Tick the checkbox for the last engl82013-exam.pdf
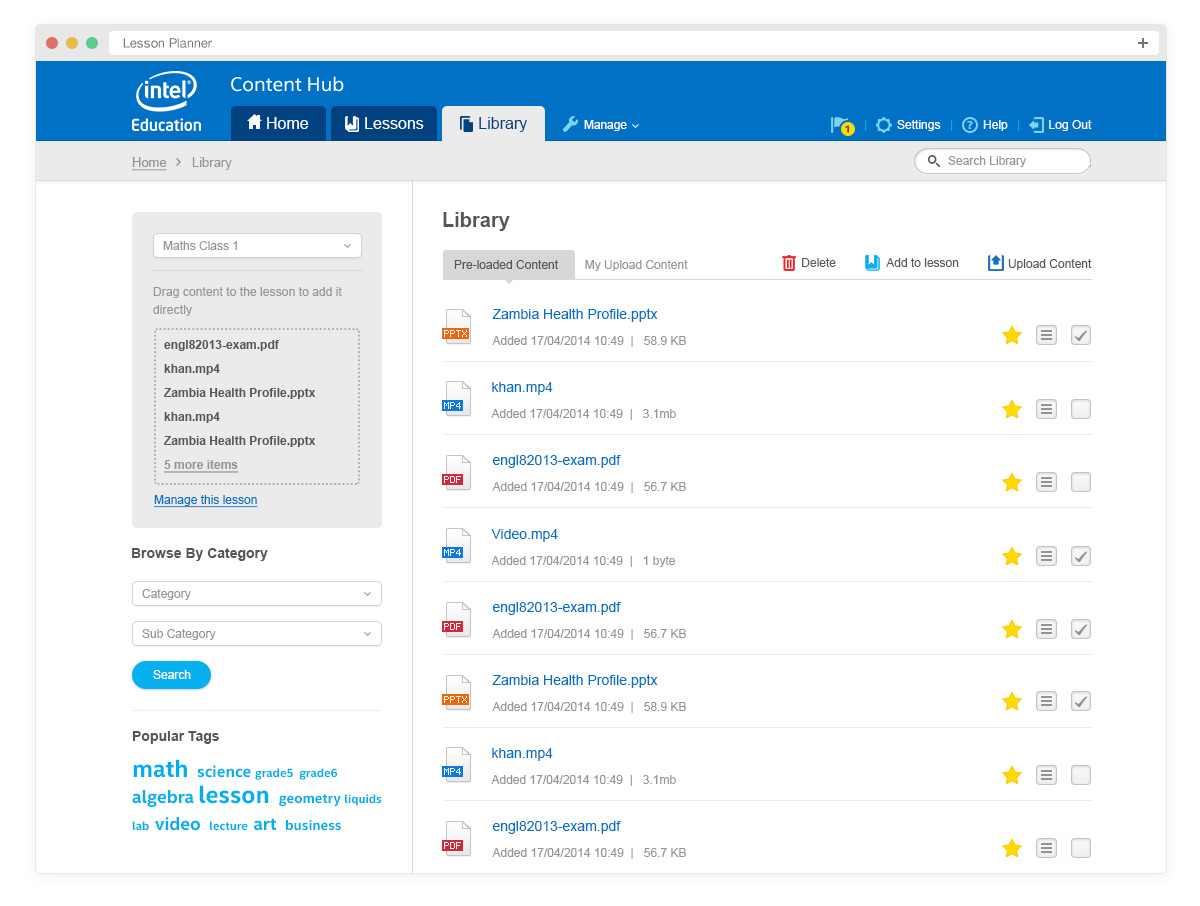The height and width of the screenshot is (906, 1200). click(1080, 847)
